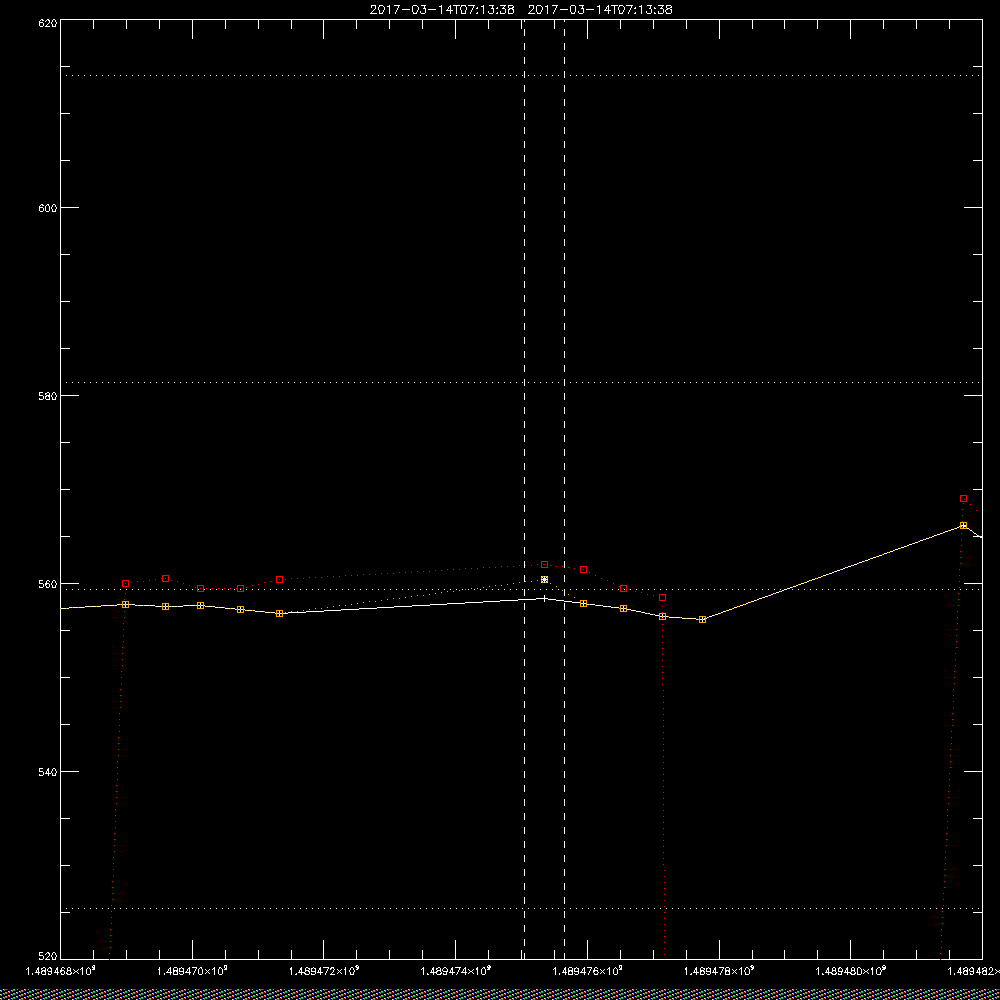Click the lowest dotted horizontal line near 525
1000x1000 pixels.
pyautogui.click(x=521, y=908)
